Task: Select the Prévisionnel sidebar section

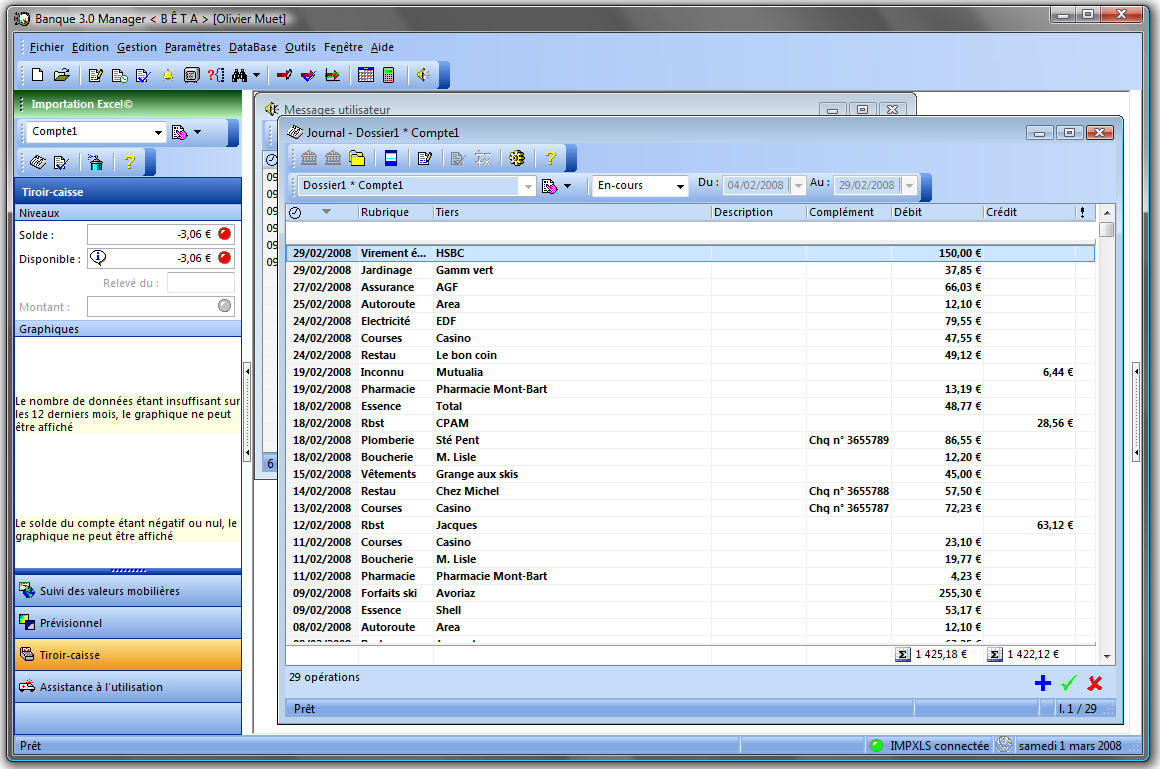Action: [128, 623]
